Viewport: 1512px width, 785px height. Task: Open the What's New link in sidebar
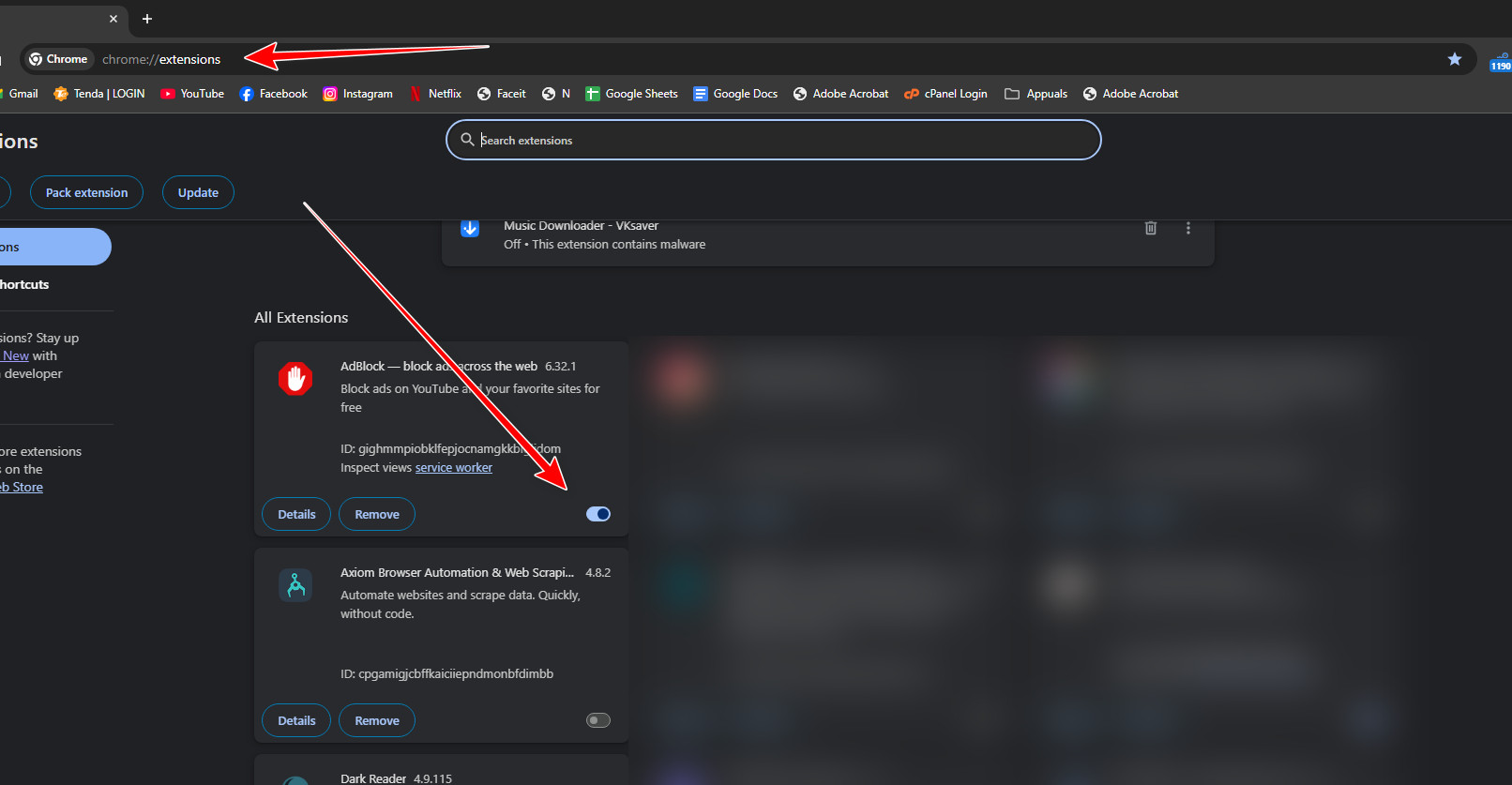[x=15, y=355]
